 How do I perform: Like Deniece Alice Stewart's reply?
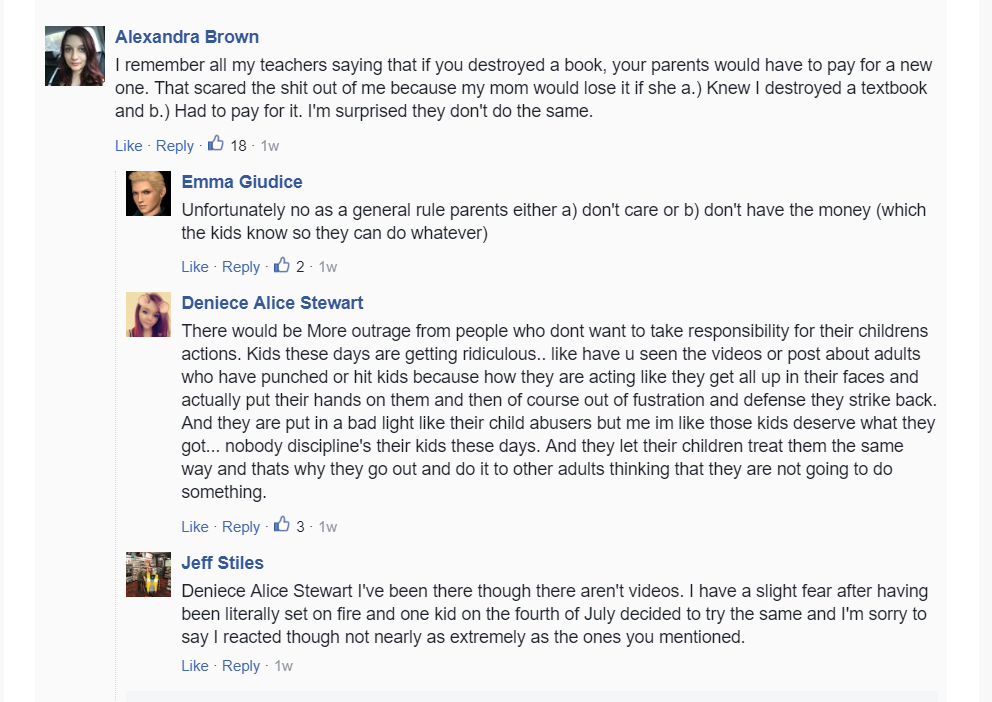tap(195, 527)
